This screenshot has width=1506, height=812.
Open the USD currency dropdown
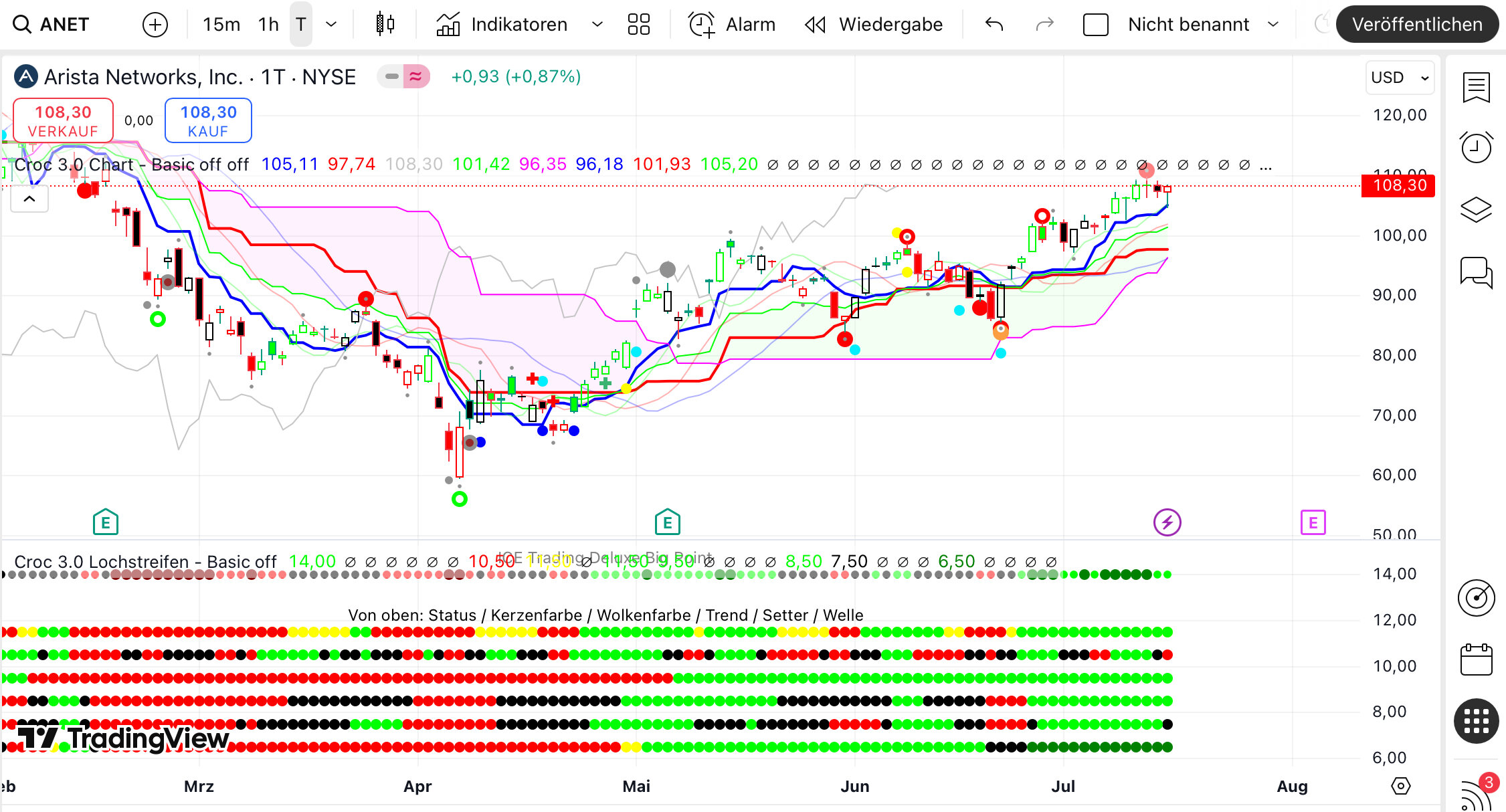[x=1399, y=78]
